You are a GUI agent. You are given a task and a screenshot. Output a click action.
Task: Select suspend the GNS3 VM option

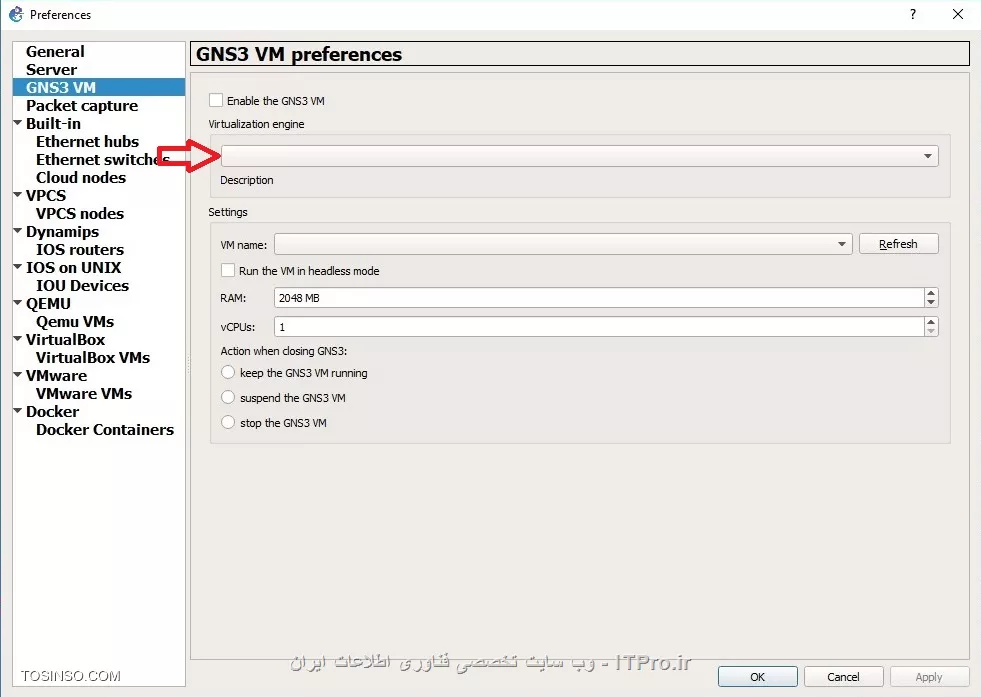point(228,397)
